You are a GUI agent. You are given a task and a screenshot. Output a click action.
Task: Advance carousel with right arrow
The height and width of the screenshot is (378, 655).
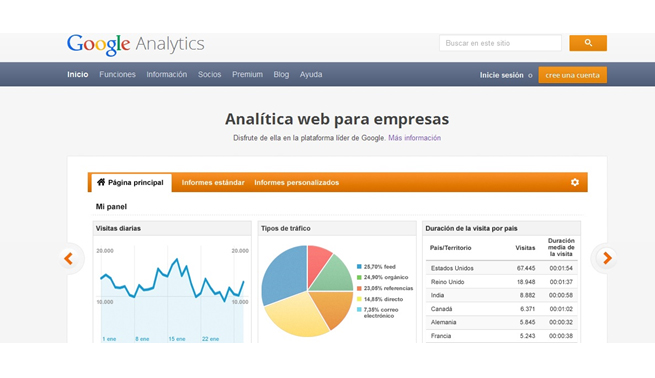coord(607,258)
